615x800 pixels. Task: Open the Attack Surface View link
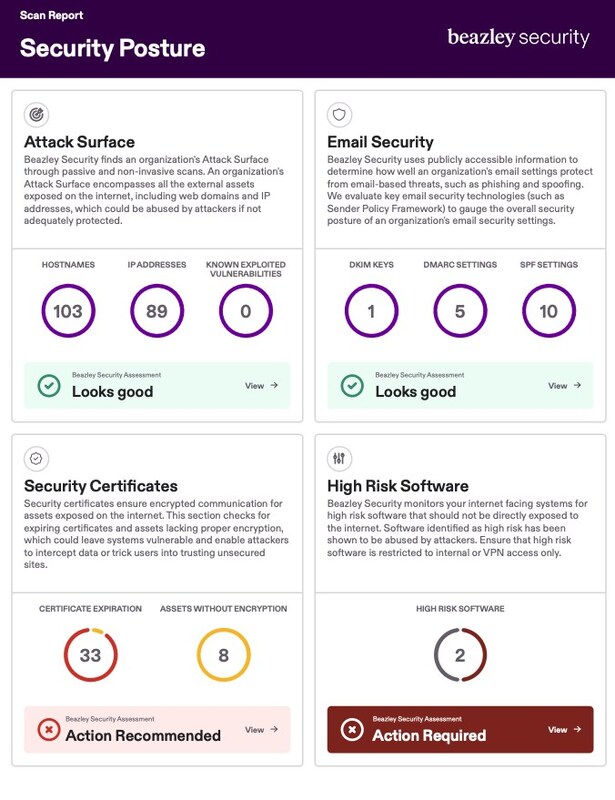(x=261, y=385)
